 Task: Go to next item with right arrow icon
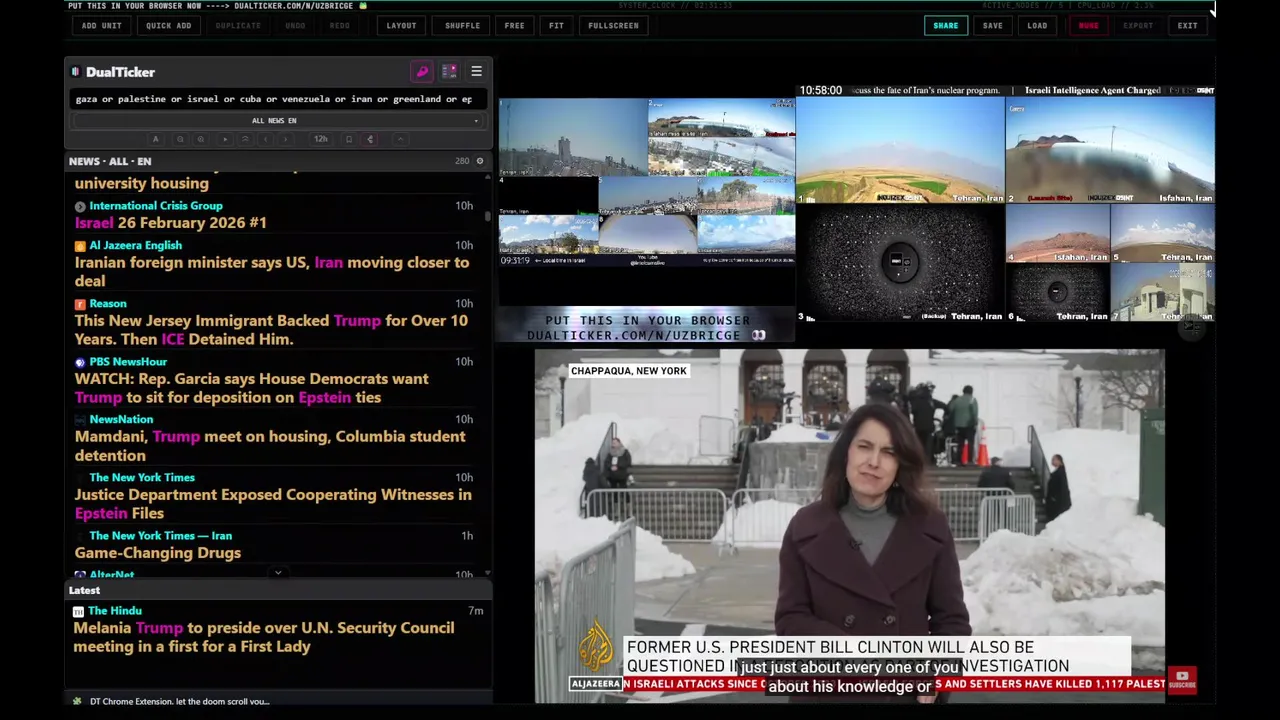285,139
